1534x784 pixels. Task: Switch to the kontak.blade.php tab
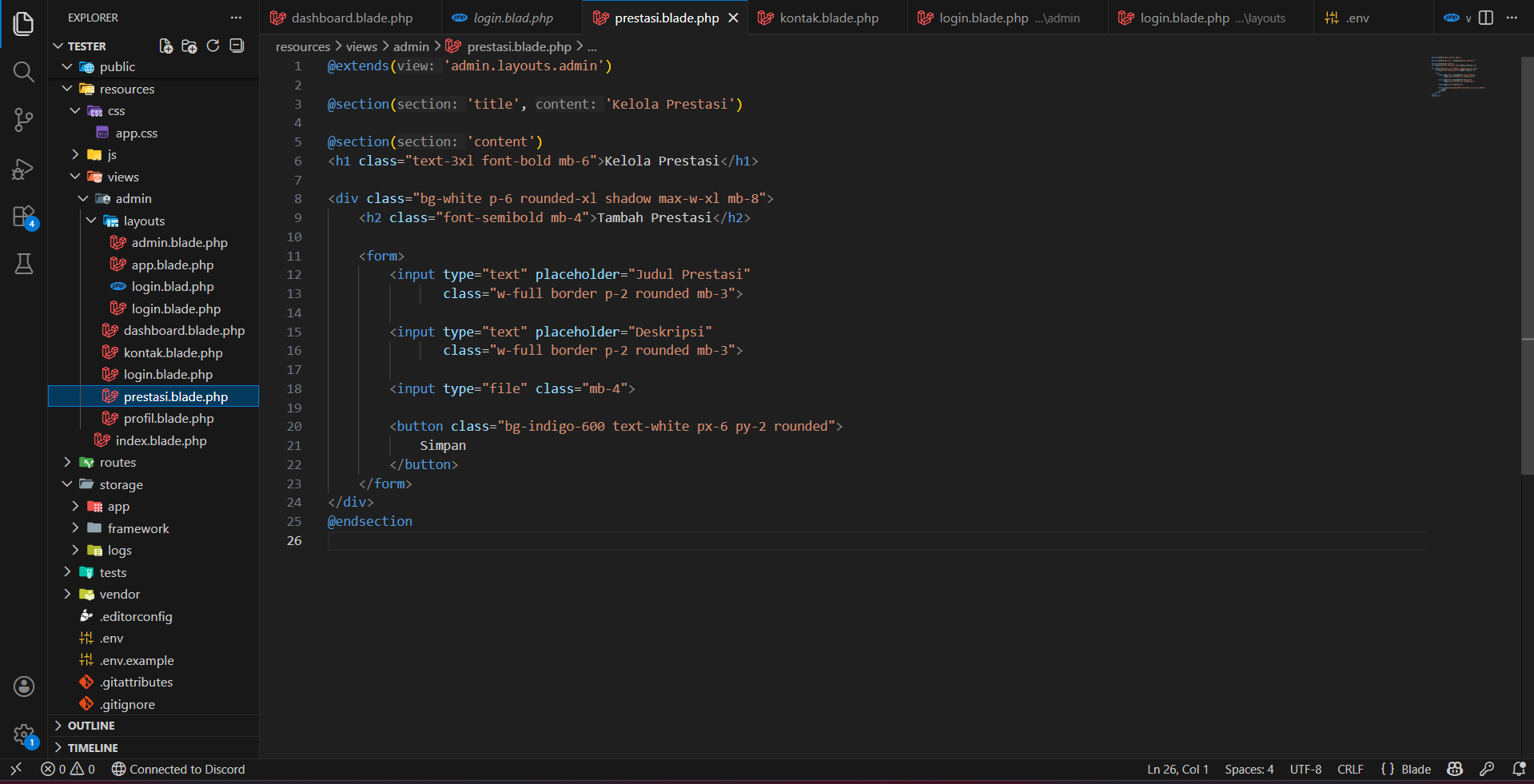coord(828,18)
